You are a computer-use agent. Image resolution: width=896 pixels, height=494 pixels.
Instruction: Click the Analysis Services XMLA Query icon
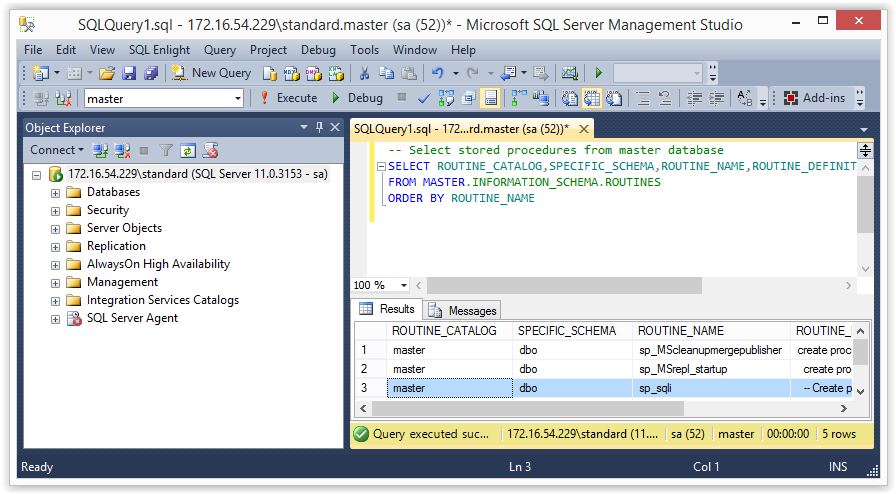tap(336, 73)
